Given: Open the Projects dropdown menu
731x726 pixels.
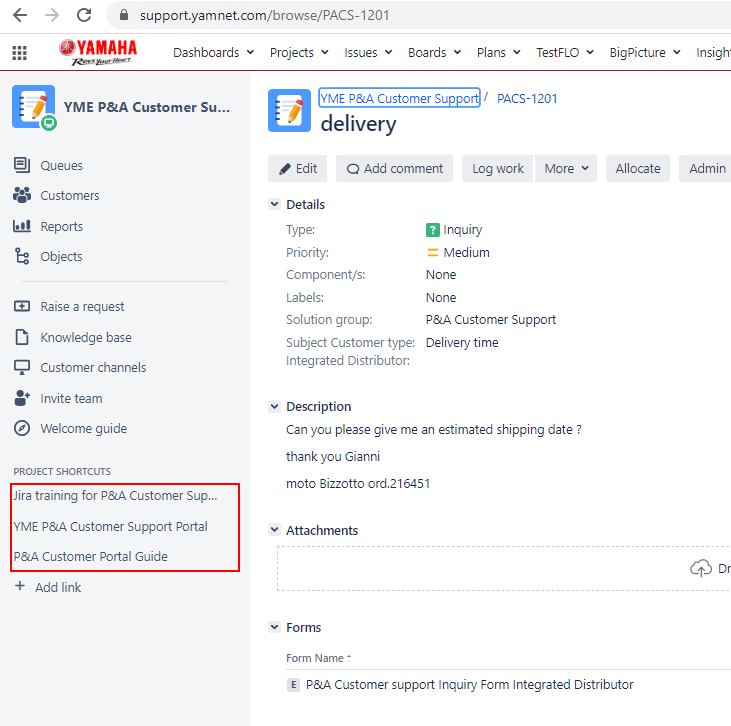Looking at the screenshot, I should pos(299,52).
